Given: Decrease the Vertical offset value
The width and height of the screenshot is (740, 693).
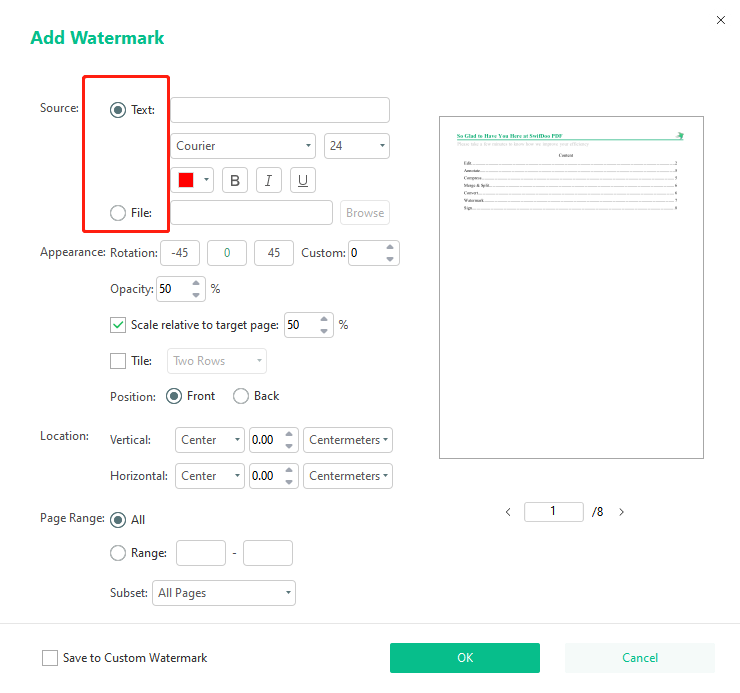Looking at the screenshot, I should click(289, 446).
